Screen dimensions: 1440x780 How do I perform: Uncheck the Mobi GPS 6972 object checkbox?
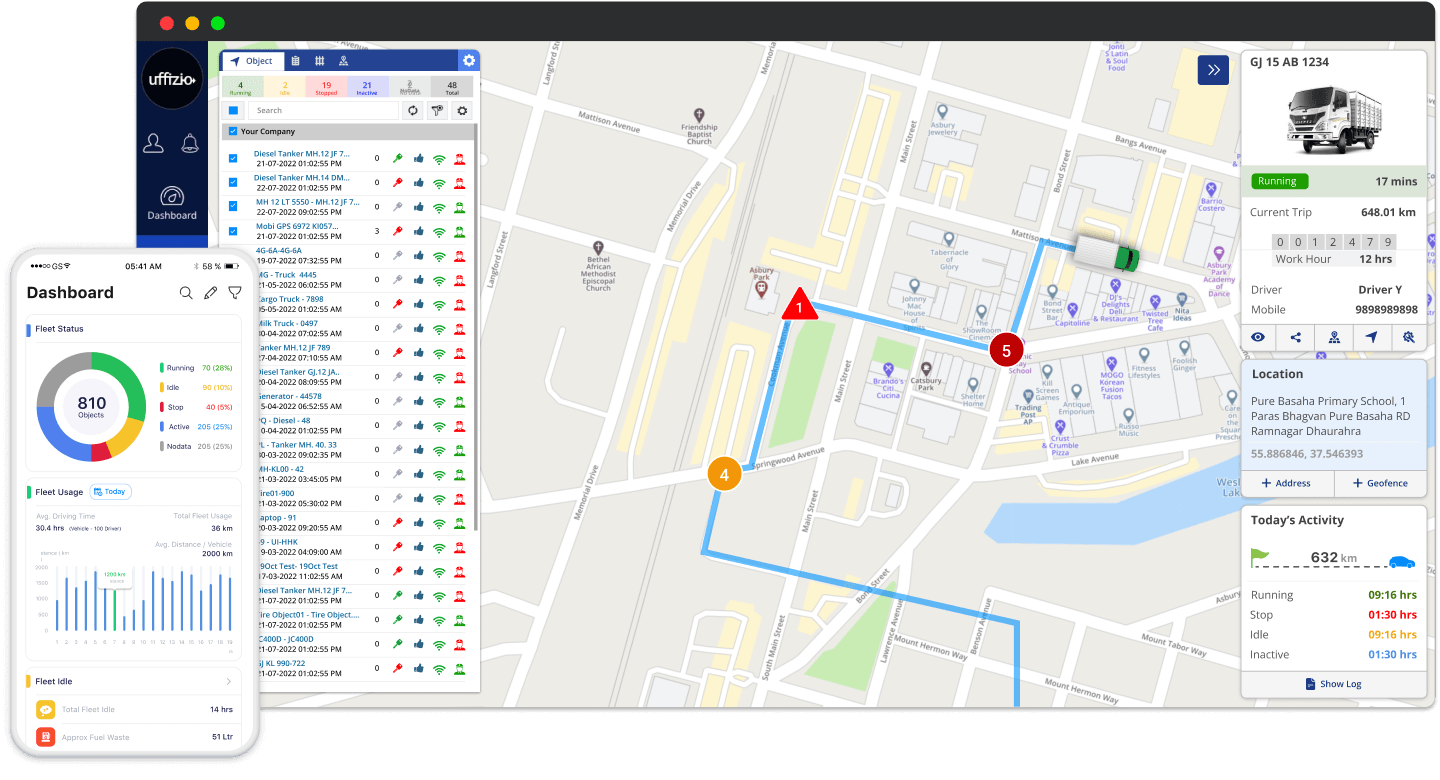tap(233, 231)
